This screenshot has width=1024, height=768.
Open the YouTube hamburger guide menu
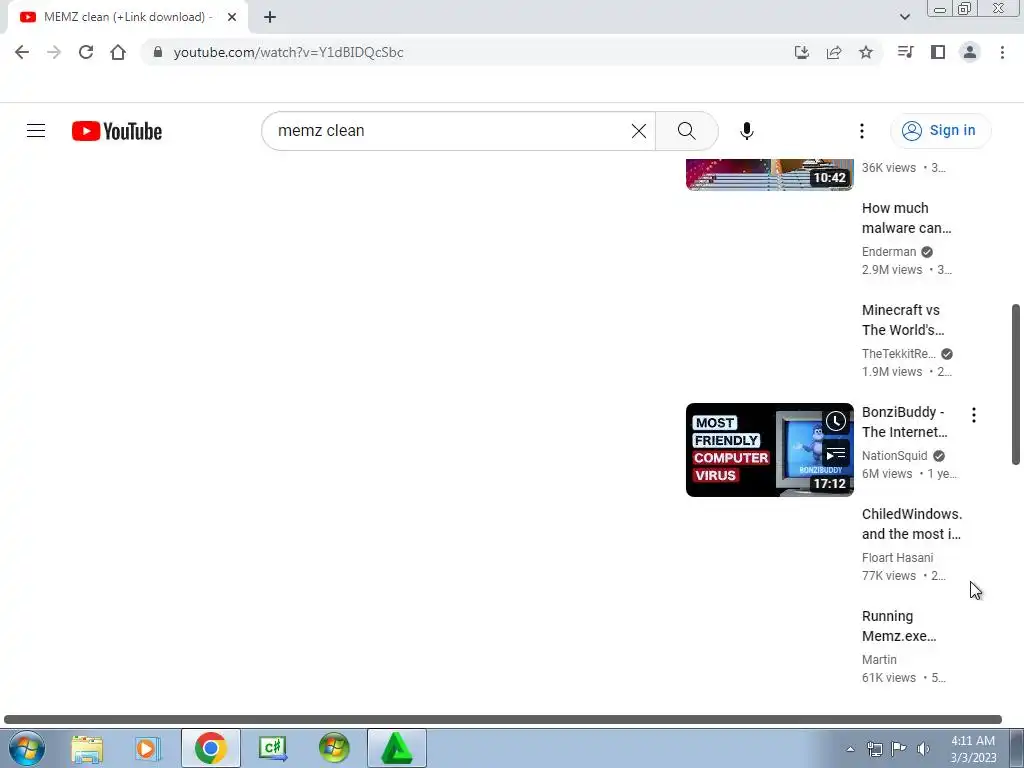[36, 131]
